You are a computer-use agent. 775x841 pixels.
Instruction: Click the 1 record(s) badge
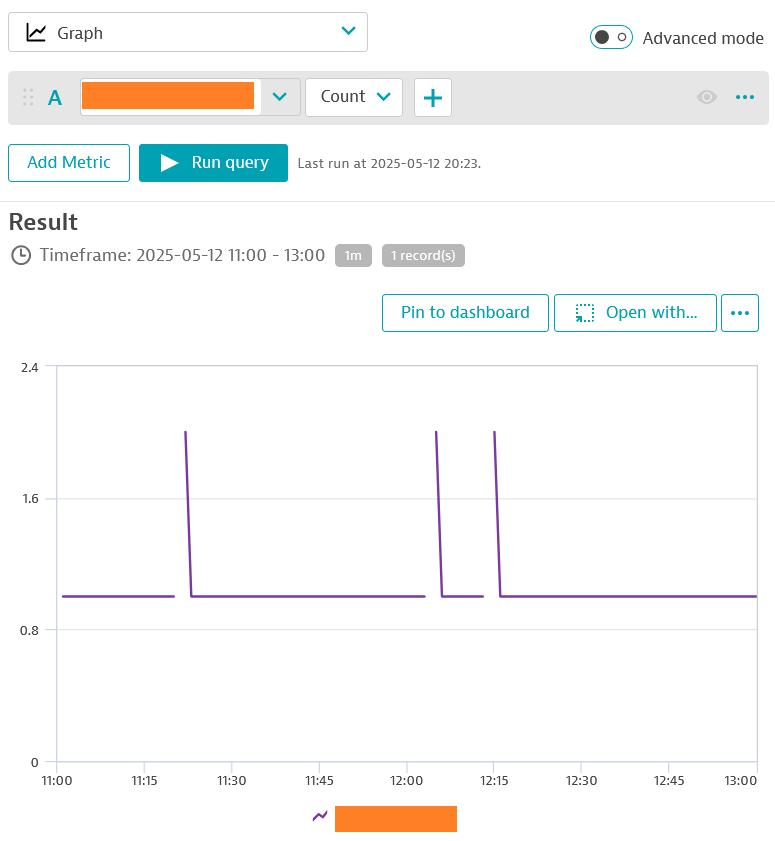[x=423, y=255]
